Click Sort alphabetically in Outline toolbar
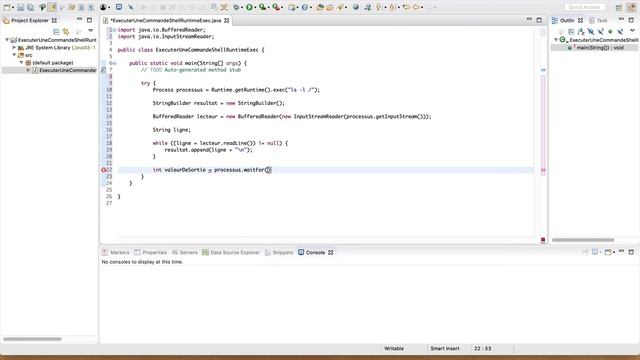640x360 pixels. [581, 31]
